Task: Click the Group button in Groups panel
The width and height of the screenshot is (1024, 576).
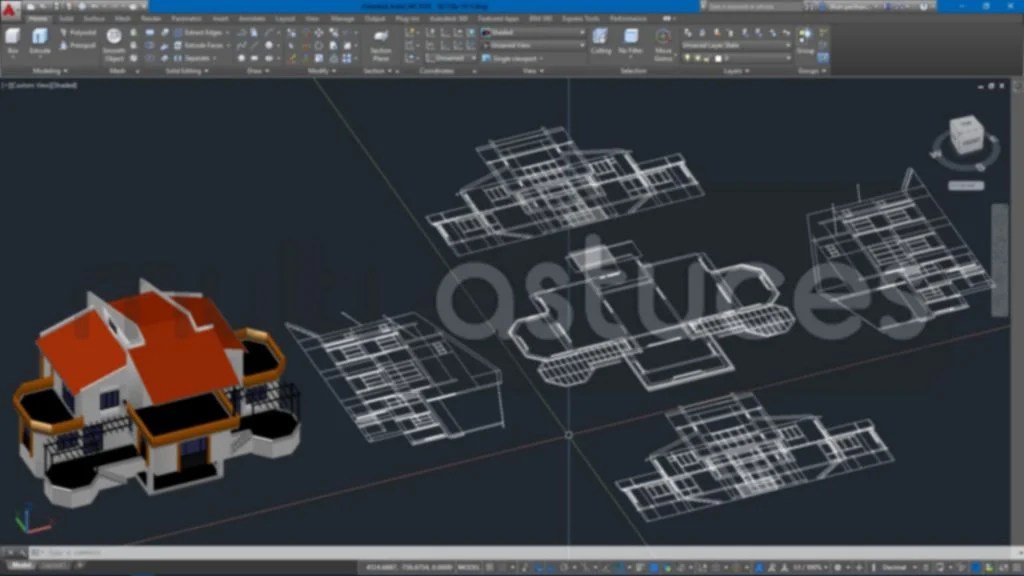Action: 805,40
